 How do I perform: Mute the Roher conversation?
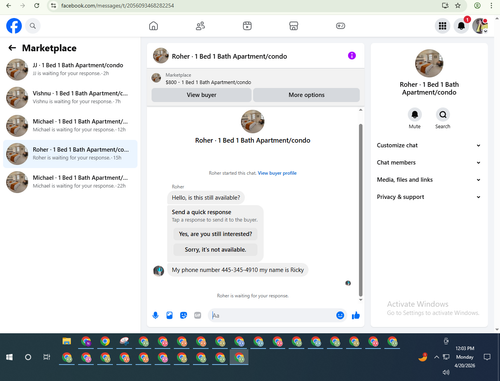[415, 115]
